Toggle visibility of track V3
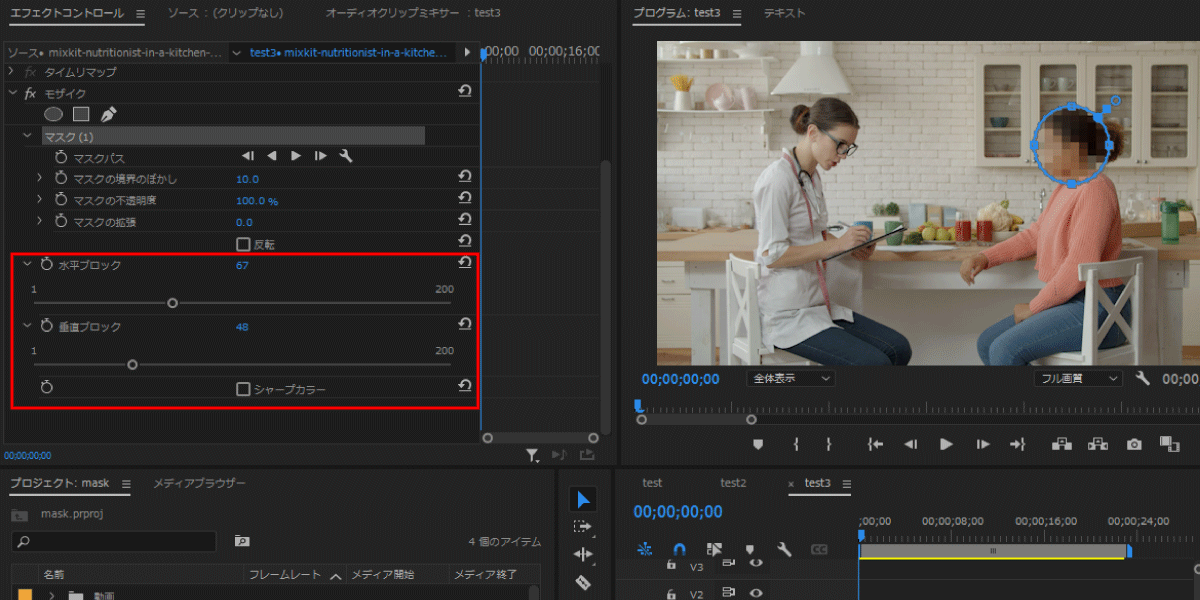Screen dimensions: 1200x600 [757, 563]
